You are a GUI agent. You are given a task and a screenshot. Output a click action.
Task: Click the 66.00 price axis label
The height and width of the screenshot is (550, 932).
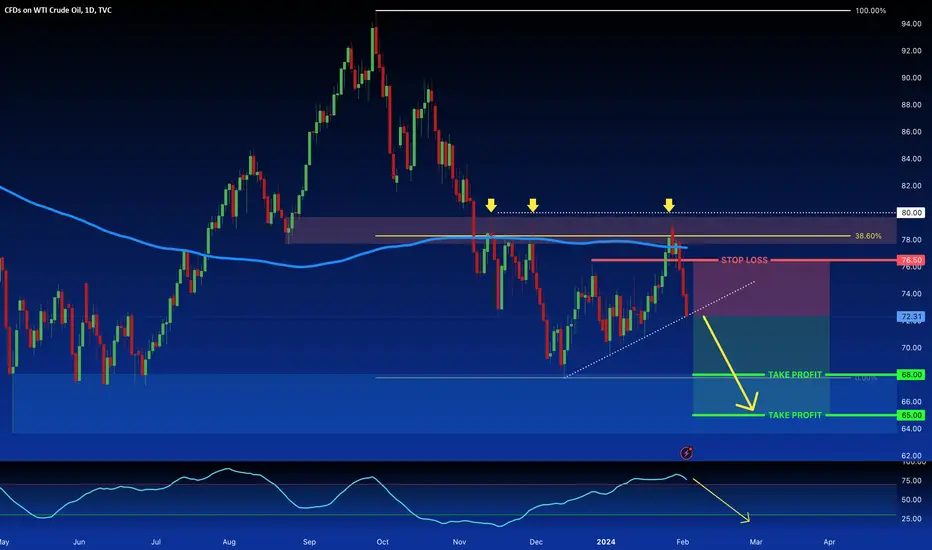(x=911, y=401)
